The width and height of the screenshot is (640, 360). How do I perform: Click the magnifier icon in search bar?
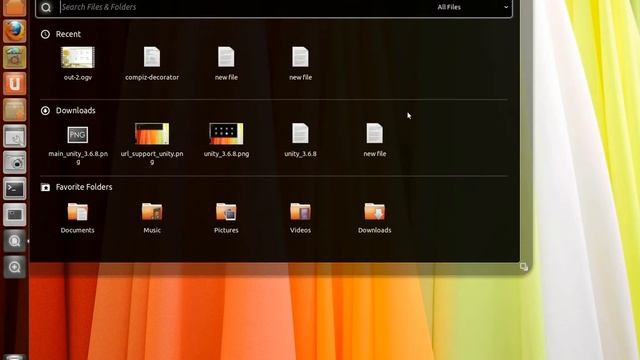pyautogui.click(x=46, y=7)
